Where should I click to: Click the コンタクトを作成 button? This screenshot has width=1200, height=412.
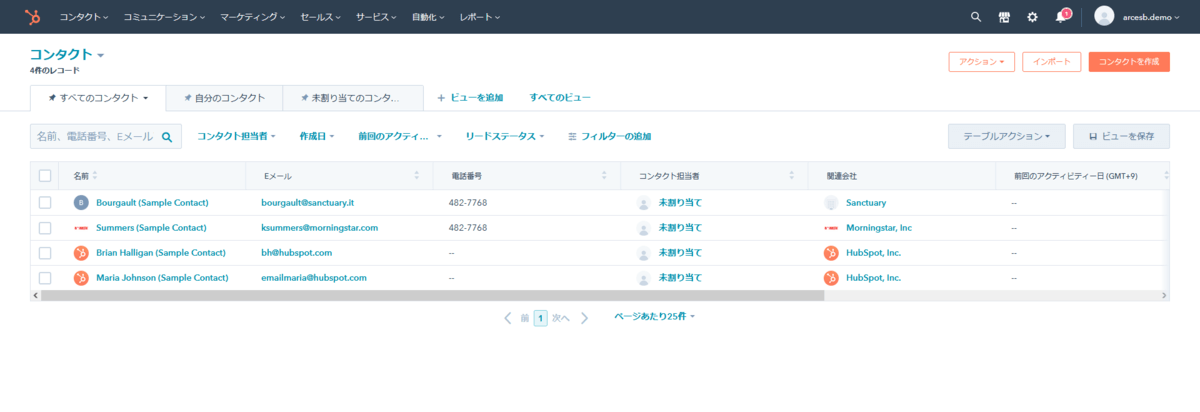(1128, 62)
